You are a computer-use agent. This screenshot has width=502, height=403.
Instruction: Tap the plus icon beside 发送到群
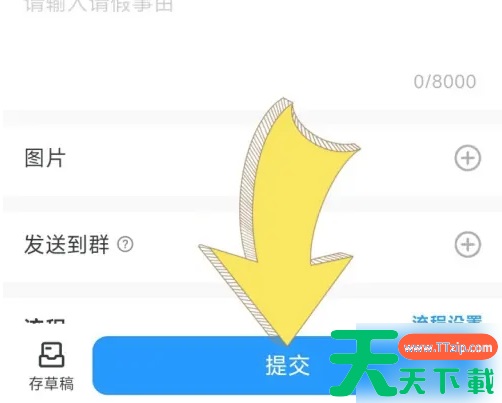(x=468, y=244)
